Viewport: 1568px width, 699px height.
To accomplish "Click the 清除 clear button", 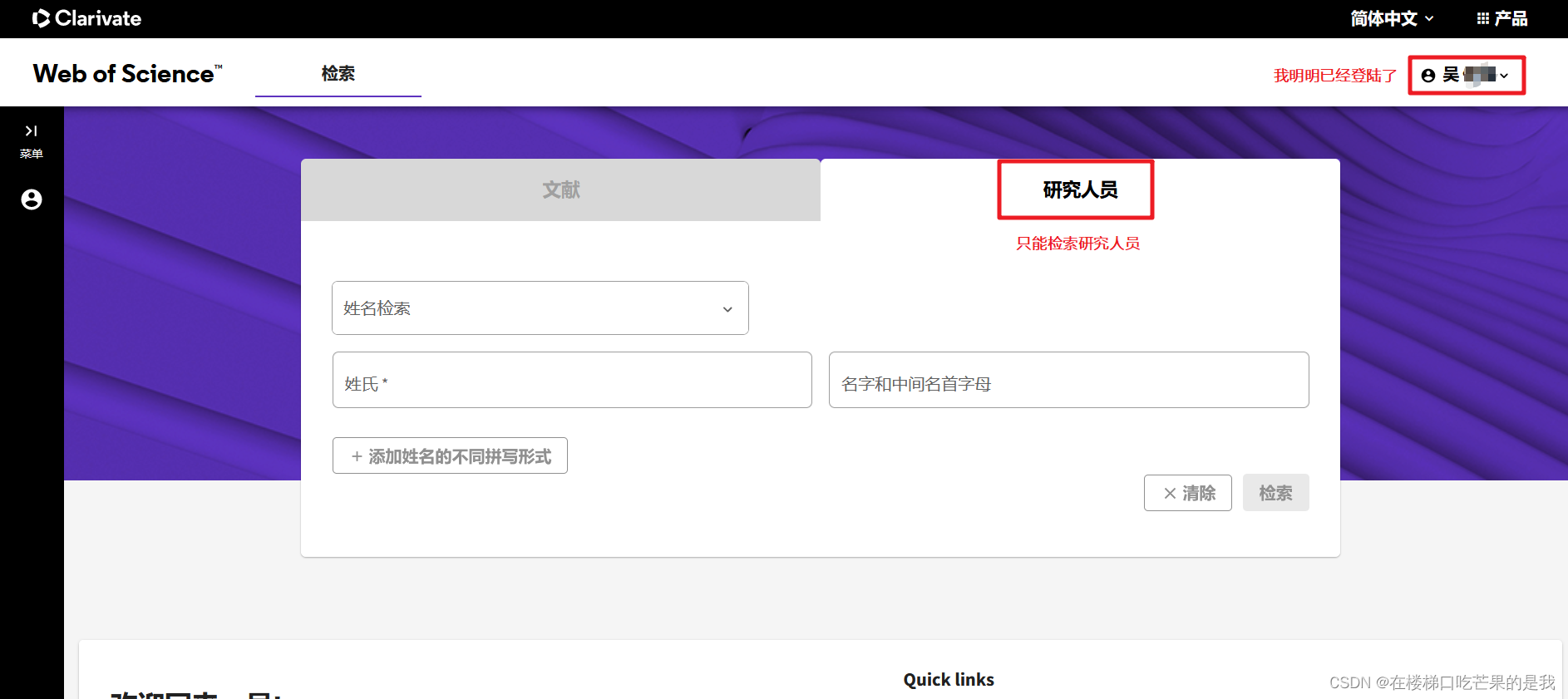I will 1188,493.
